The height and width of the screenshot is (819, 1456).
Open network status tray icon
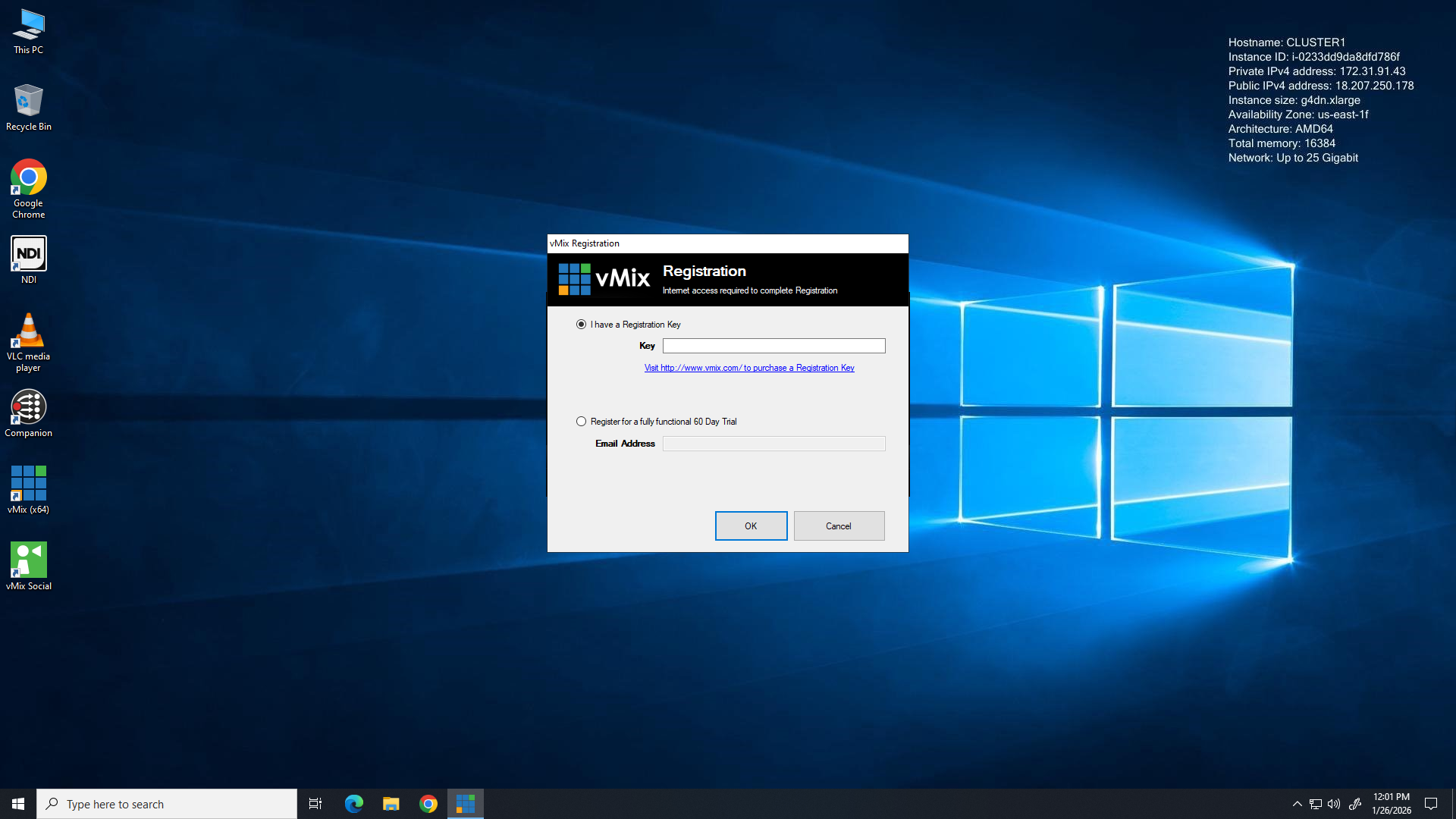point(1316,804)
